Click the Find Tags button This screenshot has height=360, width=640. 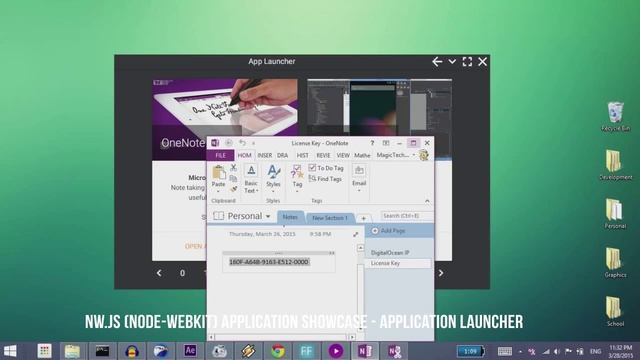click(325, 179)
